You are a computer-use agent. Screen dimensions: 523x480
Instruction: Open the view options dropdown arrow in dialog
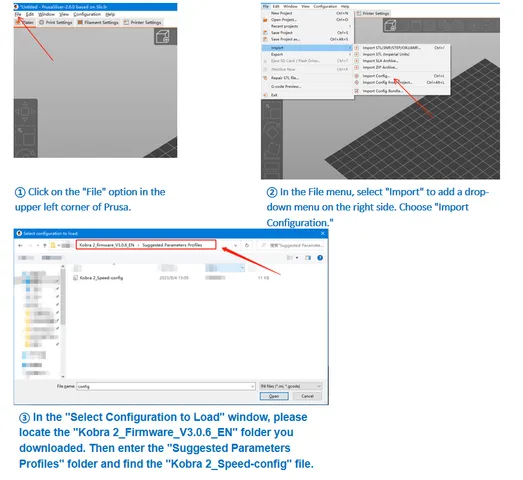pos(297,258)
